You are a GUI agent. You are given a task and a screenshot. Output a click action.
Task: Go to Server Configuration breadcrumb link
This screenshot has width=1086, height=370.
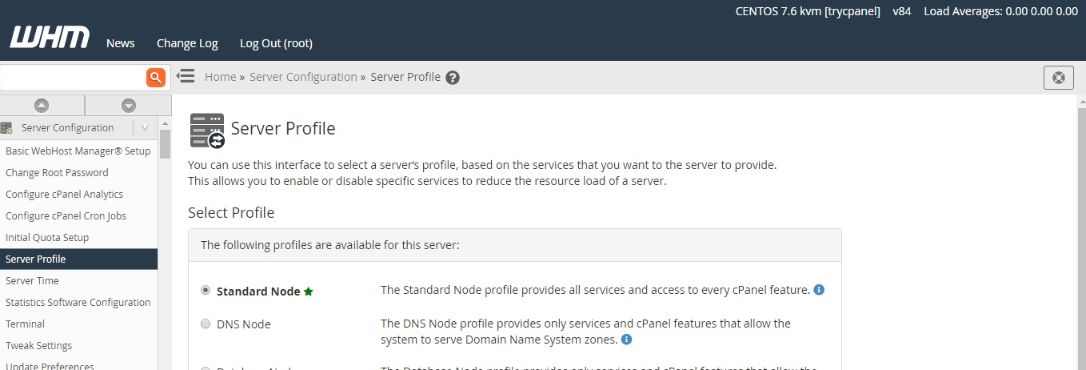[303, 77]
